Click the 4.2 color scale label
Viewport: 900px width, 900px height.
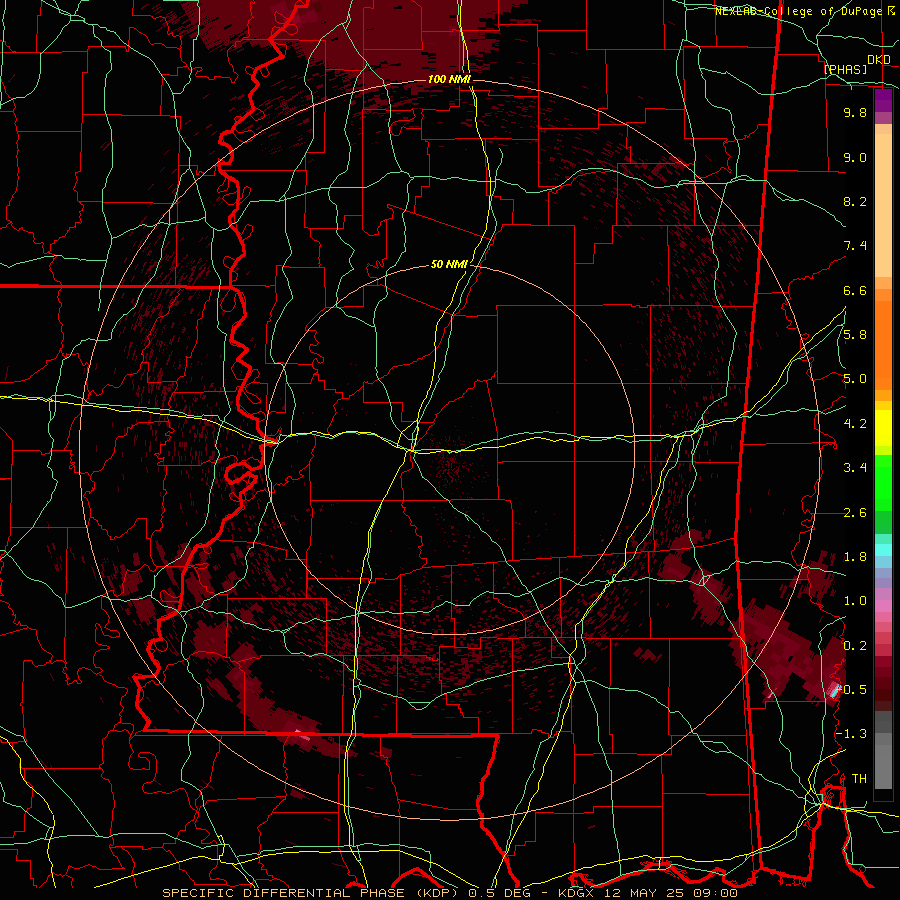855,424
